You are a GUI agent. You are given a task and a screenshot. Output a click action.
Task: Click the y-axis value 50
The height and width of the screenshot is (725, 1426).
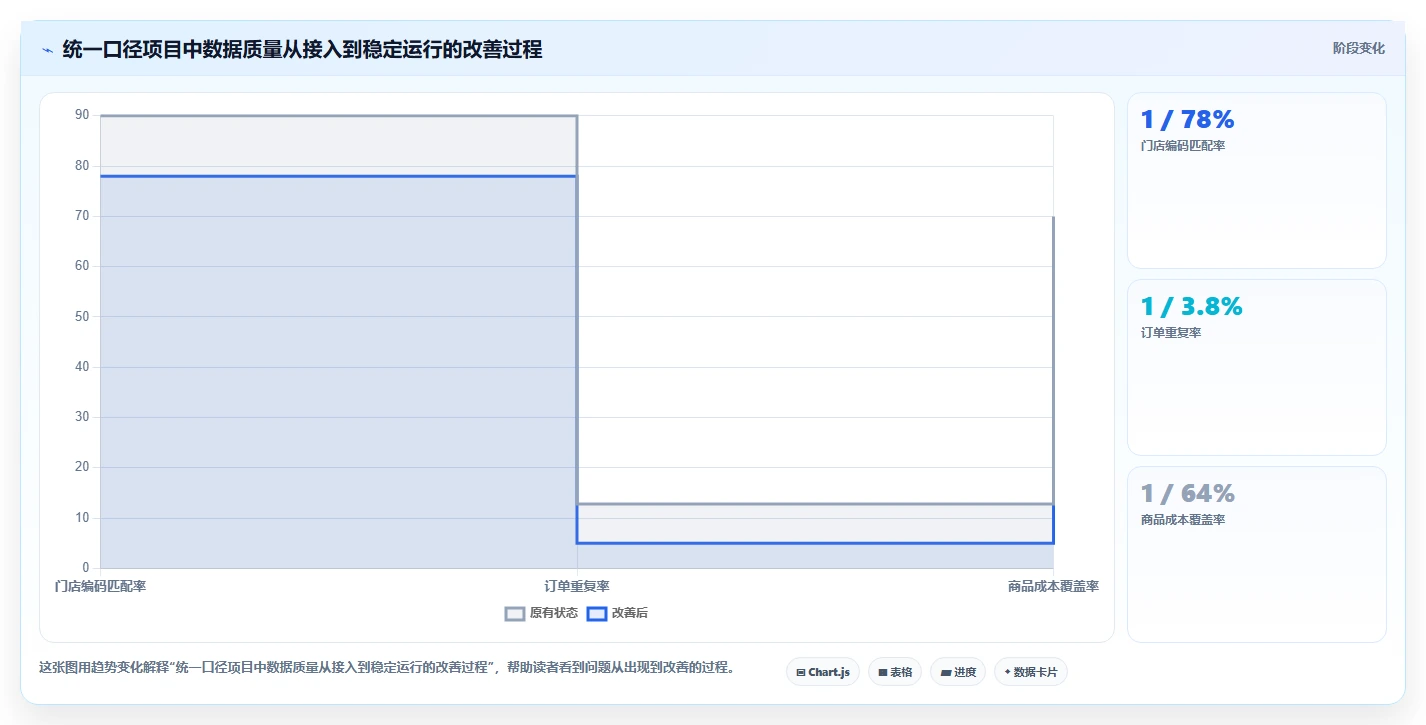click(82, 316)
